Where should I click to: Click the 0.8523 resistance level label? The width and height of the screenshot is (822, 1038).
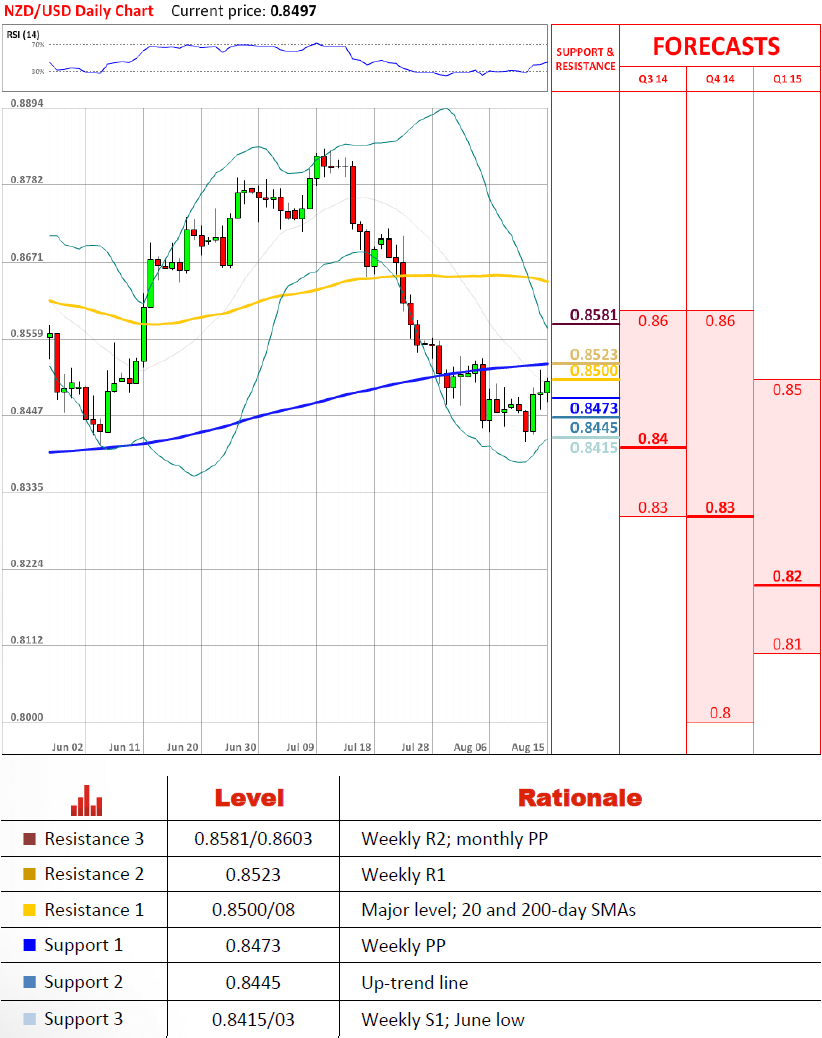click(594, 355)
